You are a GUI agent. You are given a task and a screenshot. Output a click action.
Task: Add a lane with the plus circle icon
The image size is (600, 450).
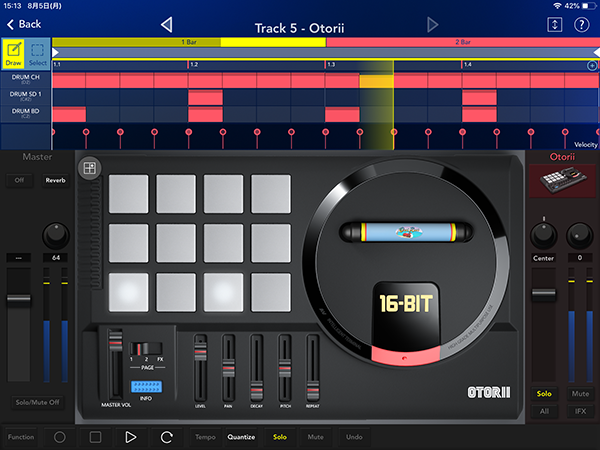592,66
